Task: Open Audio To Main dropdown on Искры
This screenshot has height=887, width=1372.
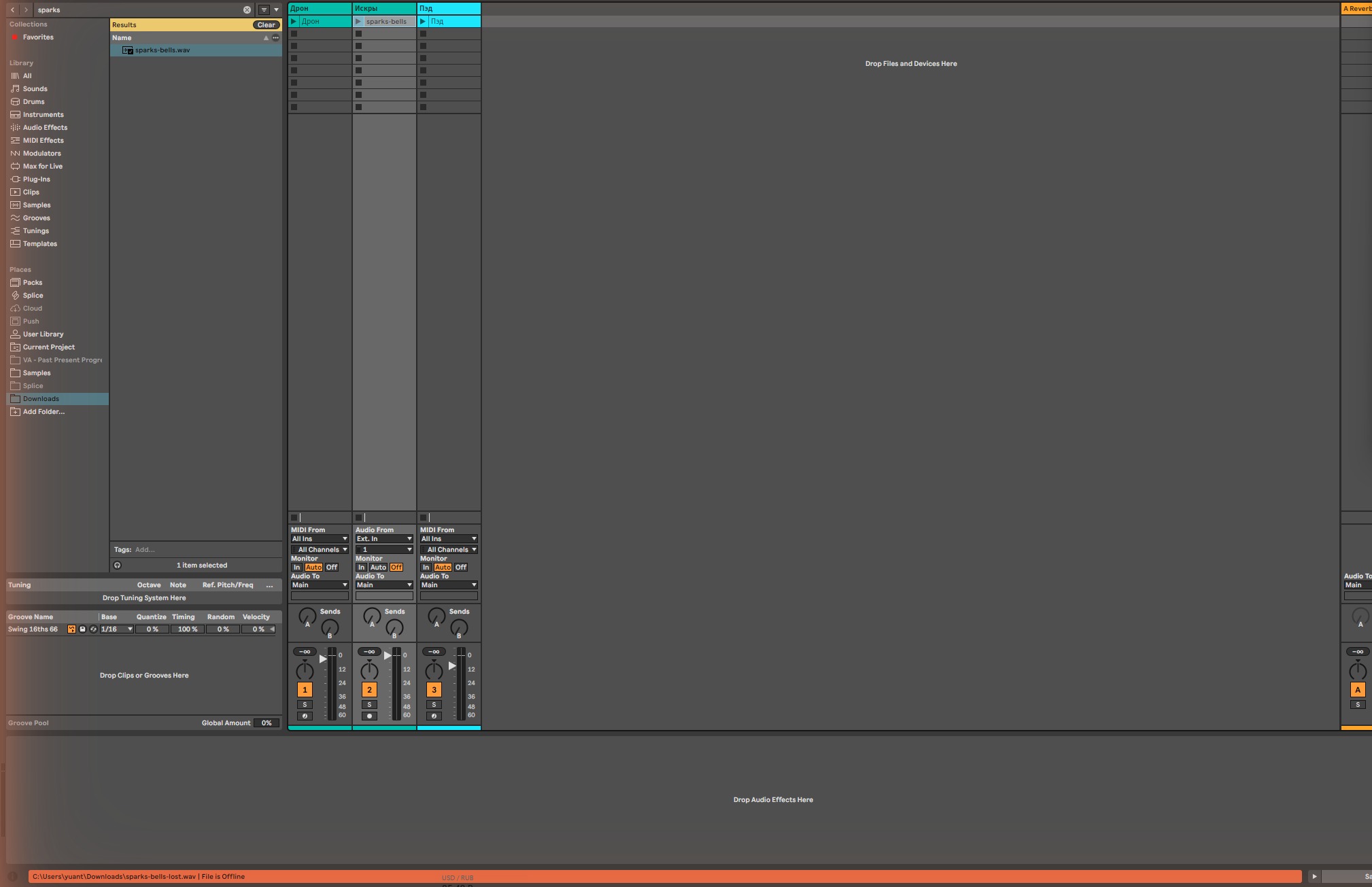Action: pos(384,585)
